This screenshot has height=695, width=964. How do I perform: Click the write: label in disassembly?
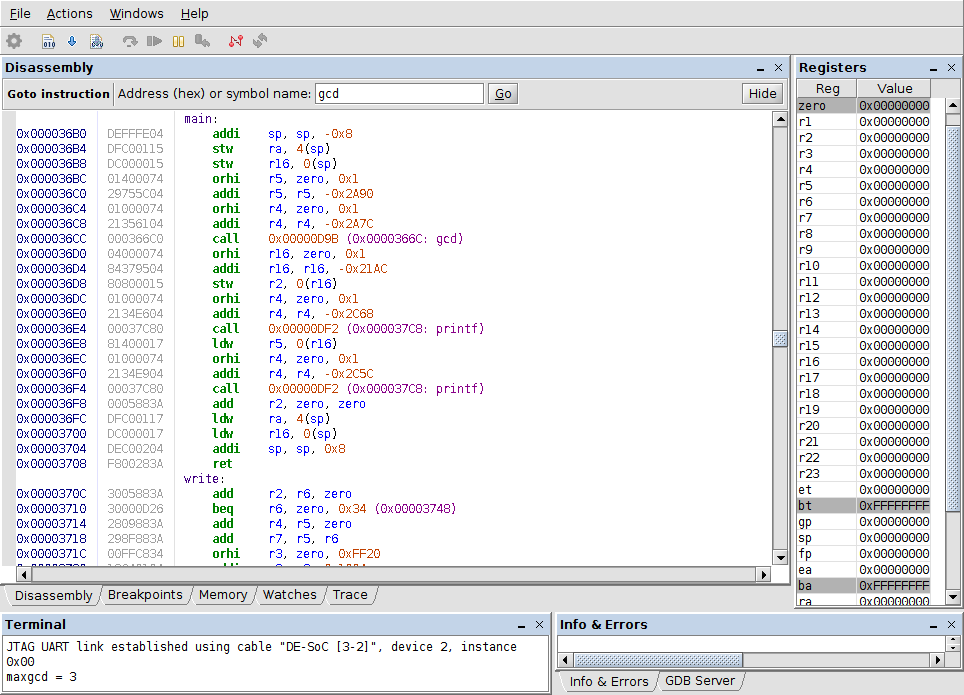tap(204, 479)
